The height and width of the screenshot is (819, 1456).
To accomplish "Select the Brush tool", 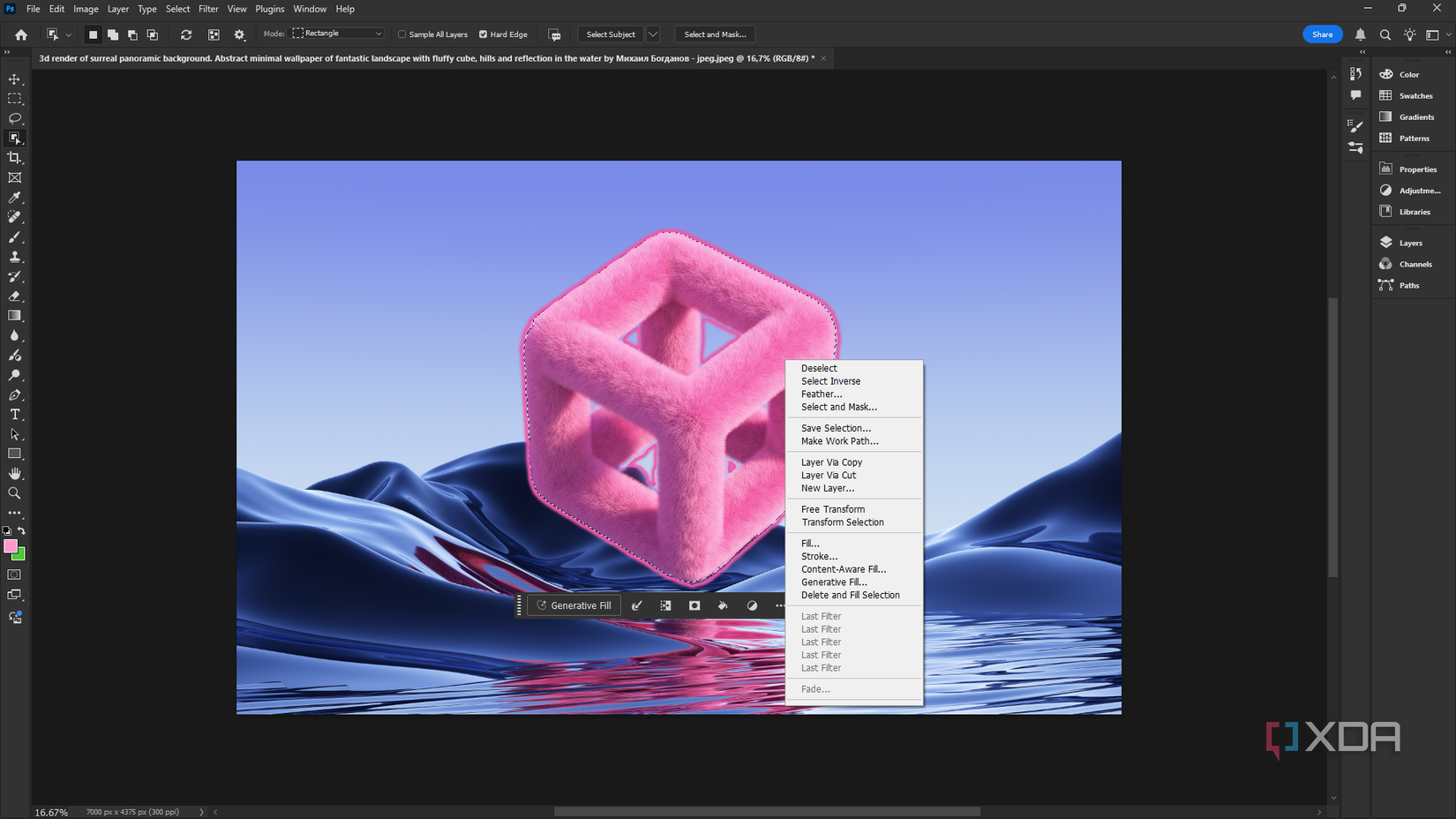I will point(15,237).
